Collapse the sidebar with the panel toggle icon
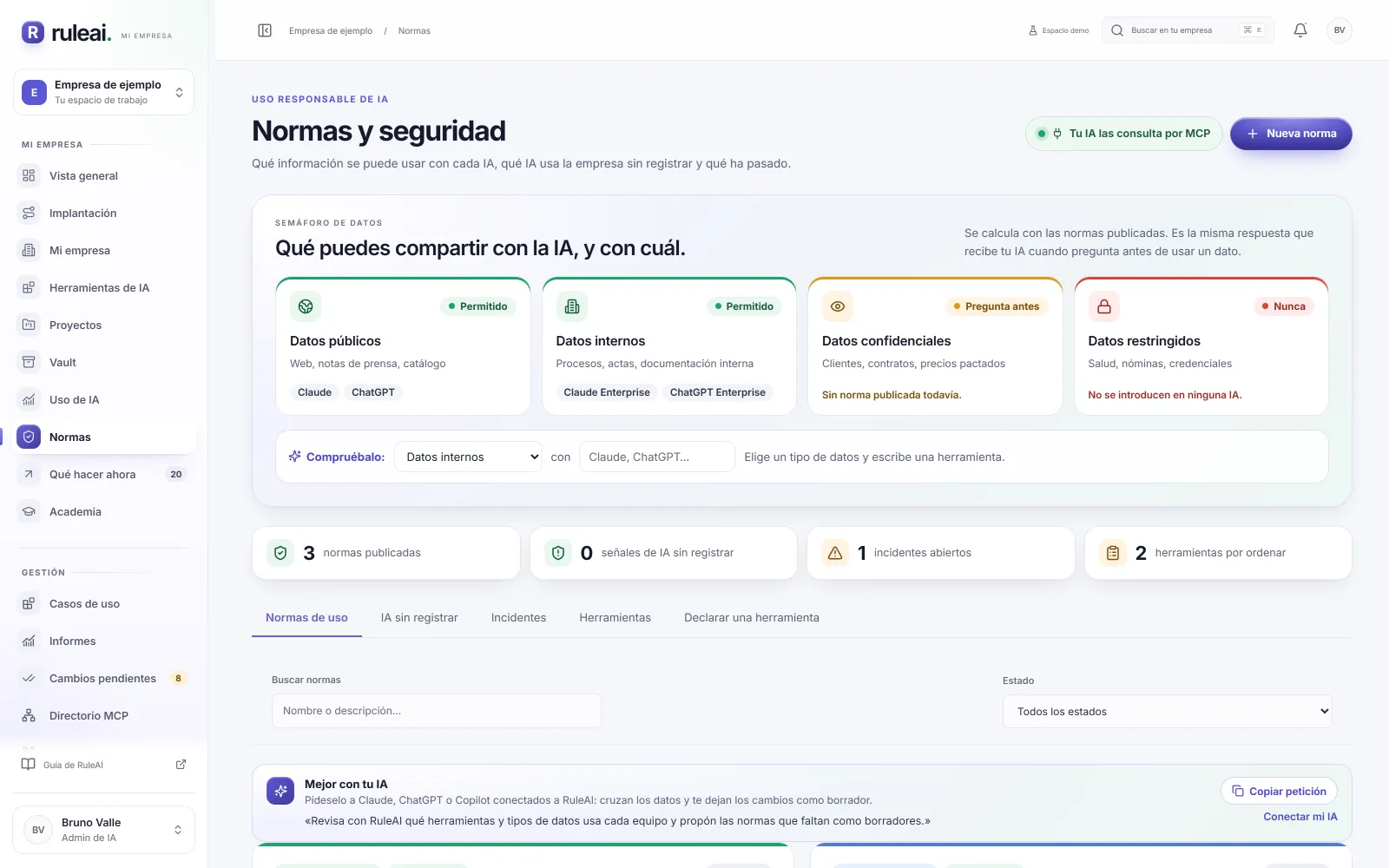This screenshot has height=868, width=1389. coord(265,30)
